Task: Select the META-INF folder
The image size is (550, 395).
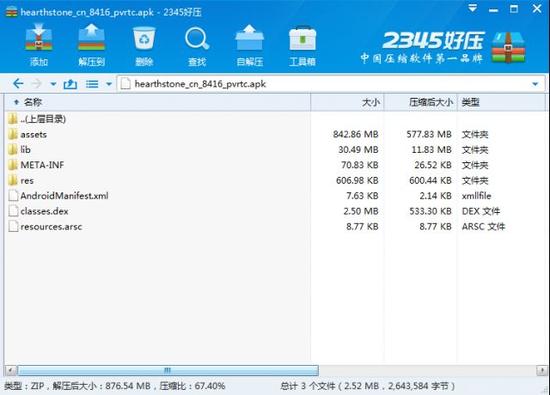Action: (36, 165)
